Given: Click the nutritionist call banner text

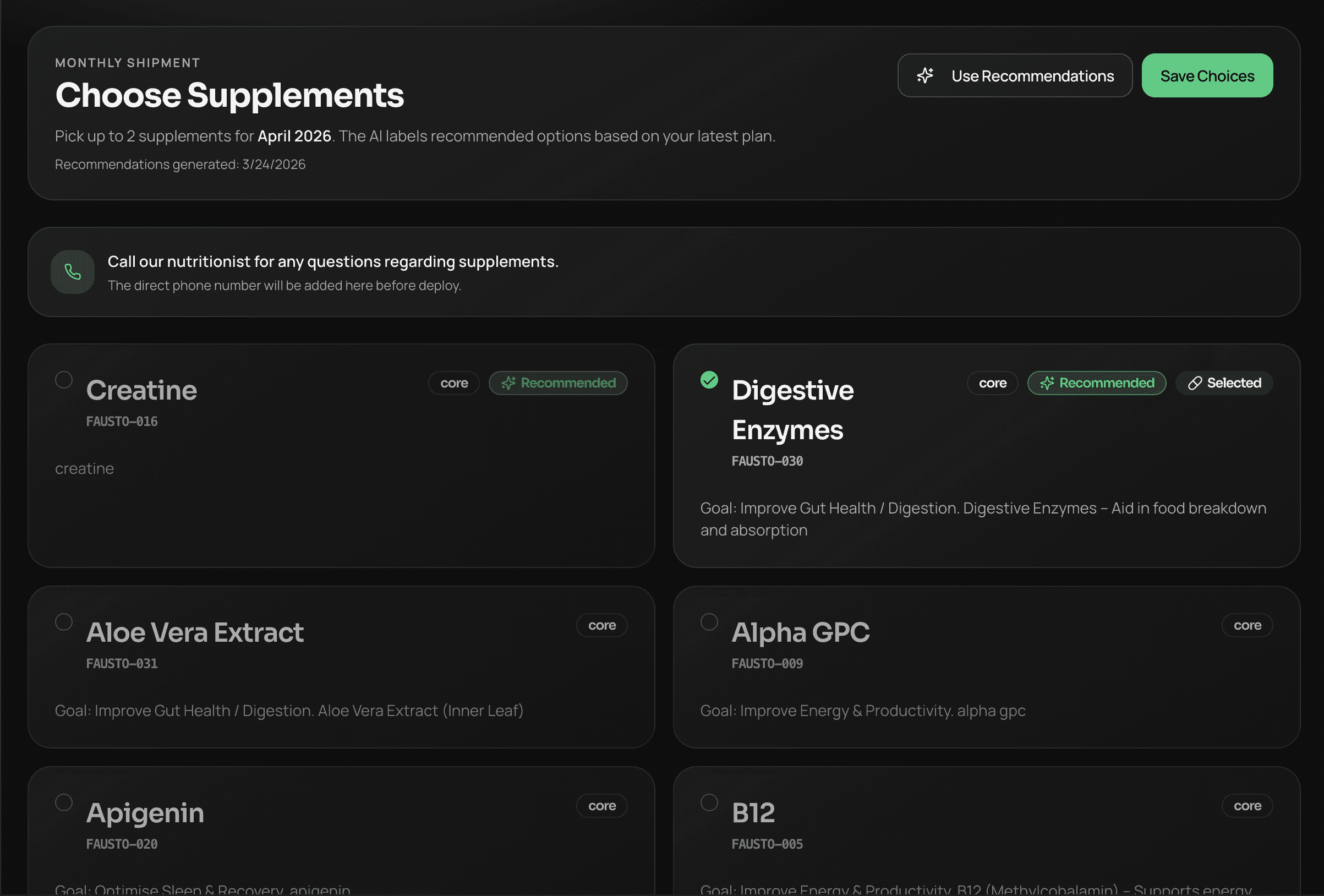Looking at the screenshot, I should tap(333, 262).
